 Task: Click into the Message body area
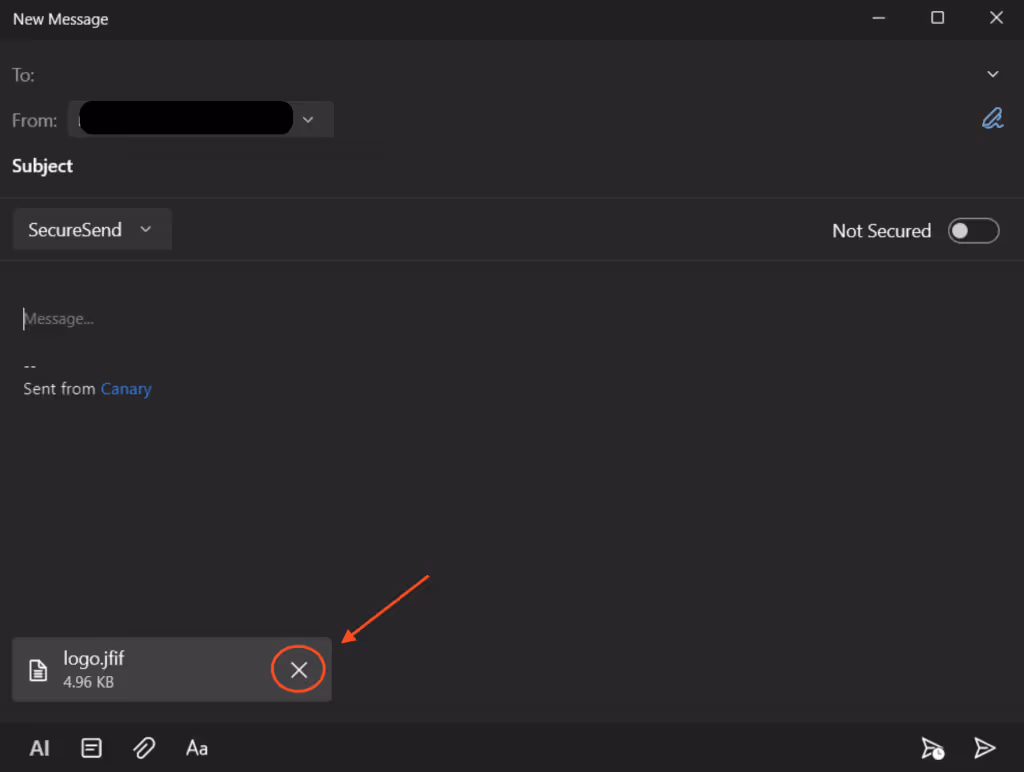[512, 319]
